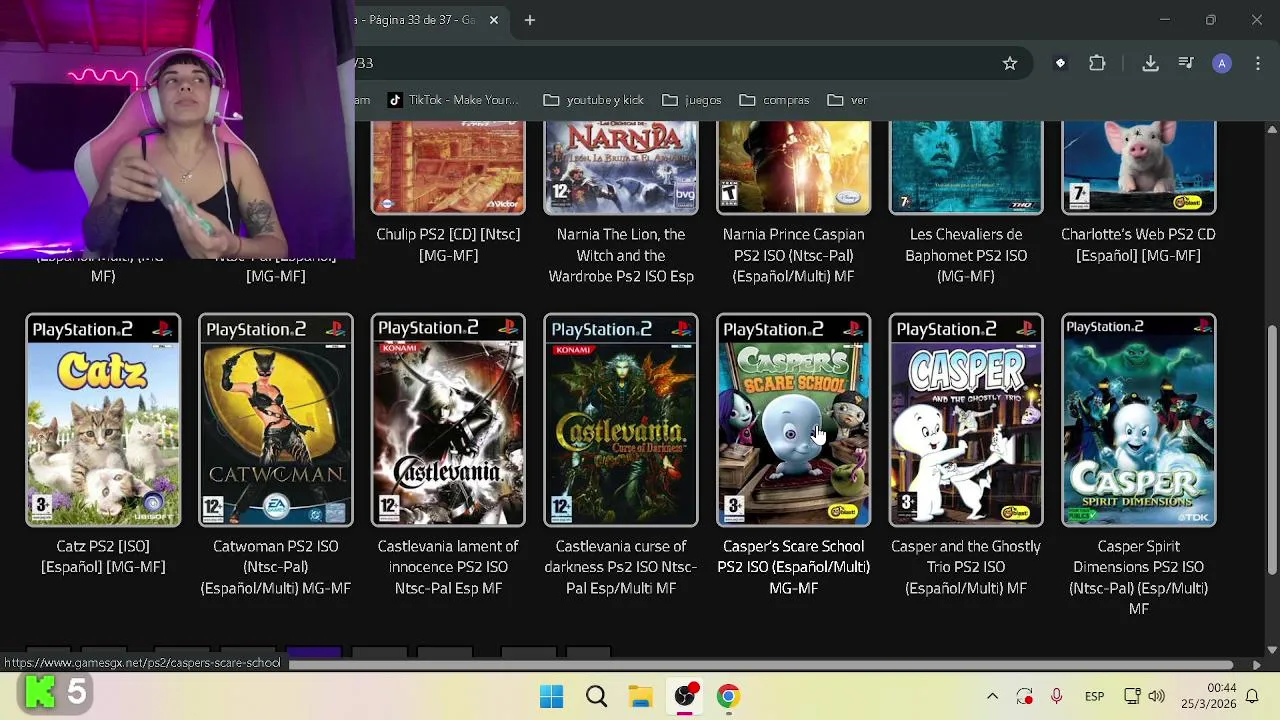Open the Chrome three-dot menu

(1257, 63)
